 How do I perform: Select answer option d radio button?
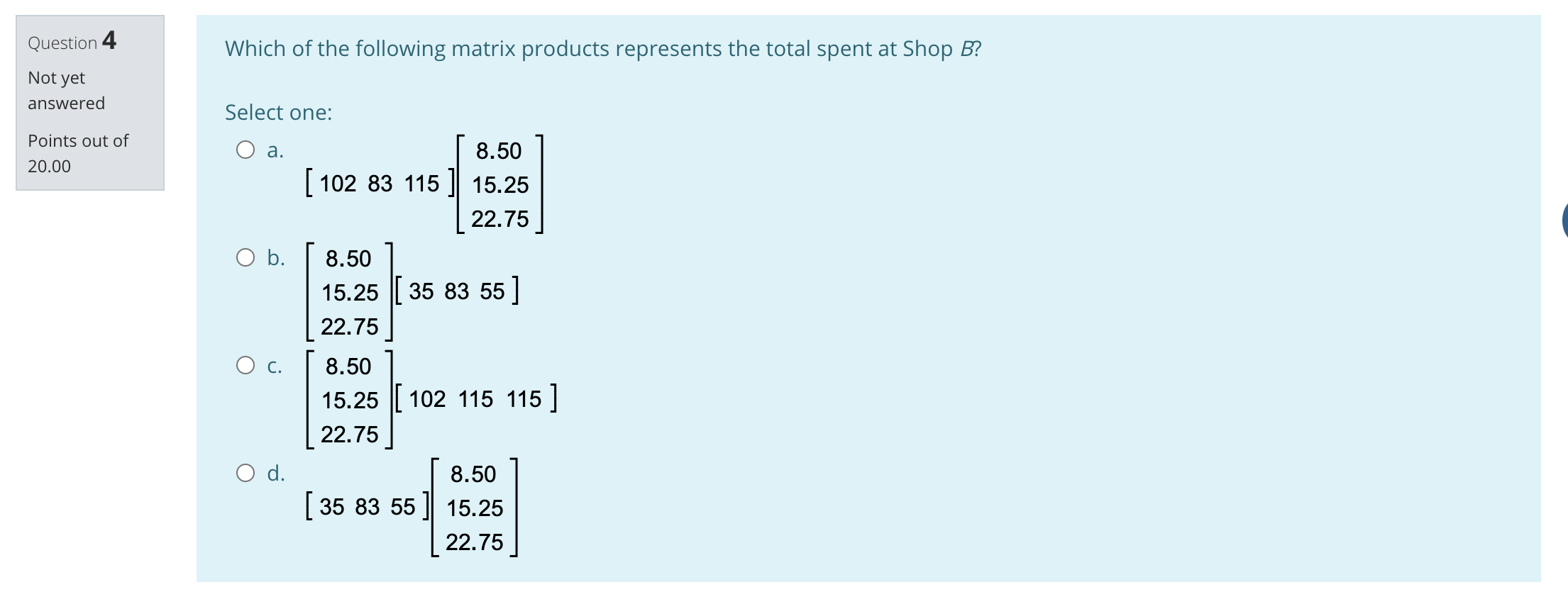pyautogui.click(x=245, y=472)
